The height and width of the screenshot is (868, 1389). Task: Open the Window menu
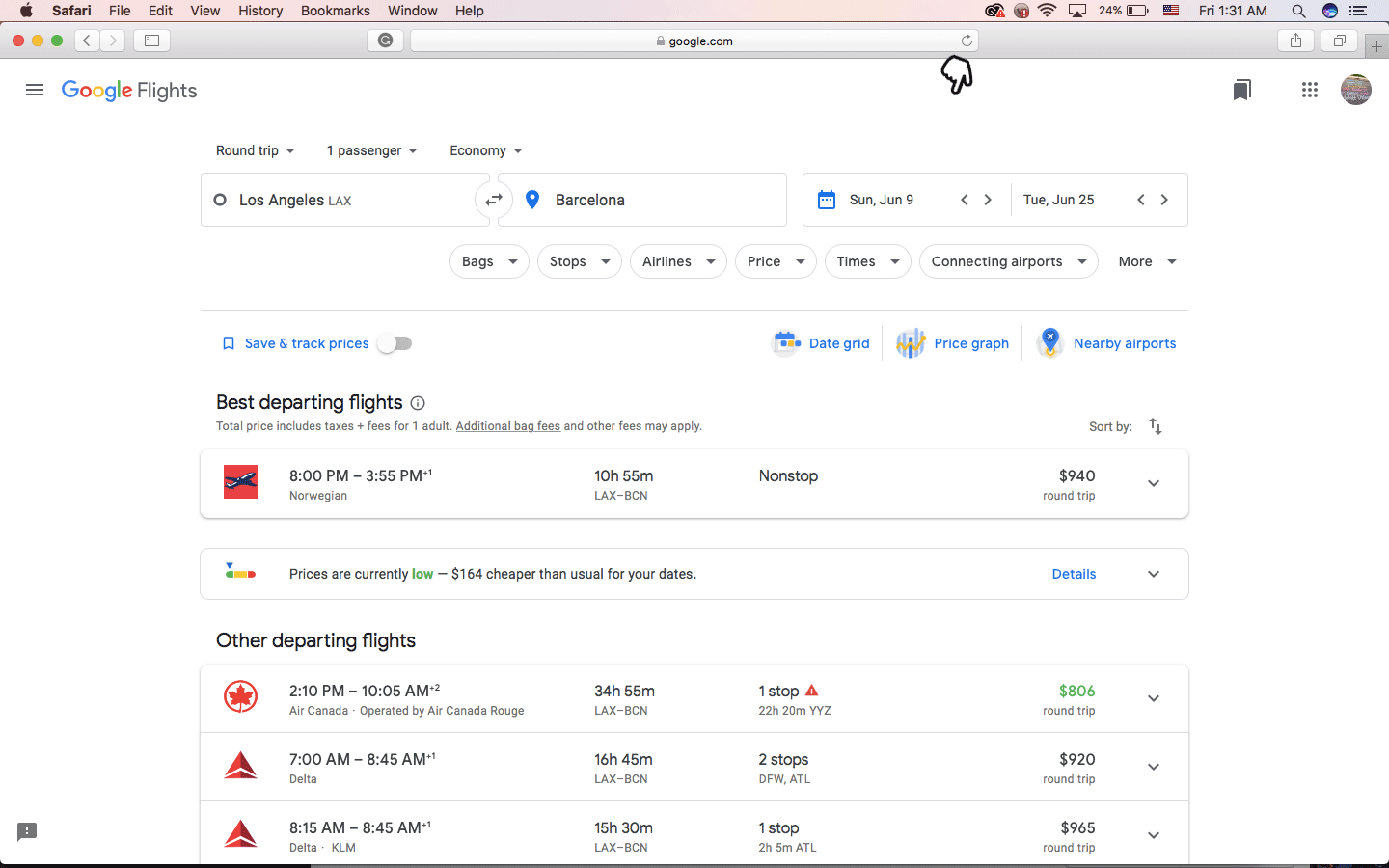[x=413, y=11]
